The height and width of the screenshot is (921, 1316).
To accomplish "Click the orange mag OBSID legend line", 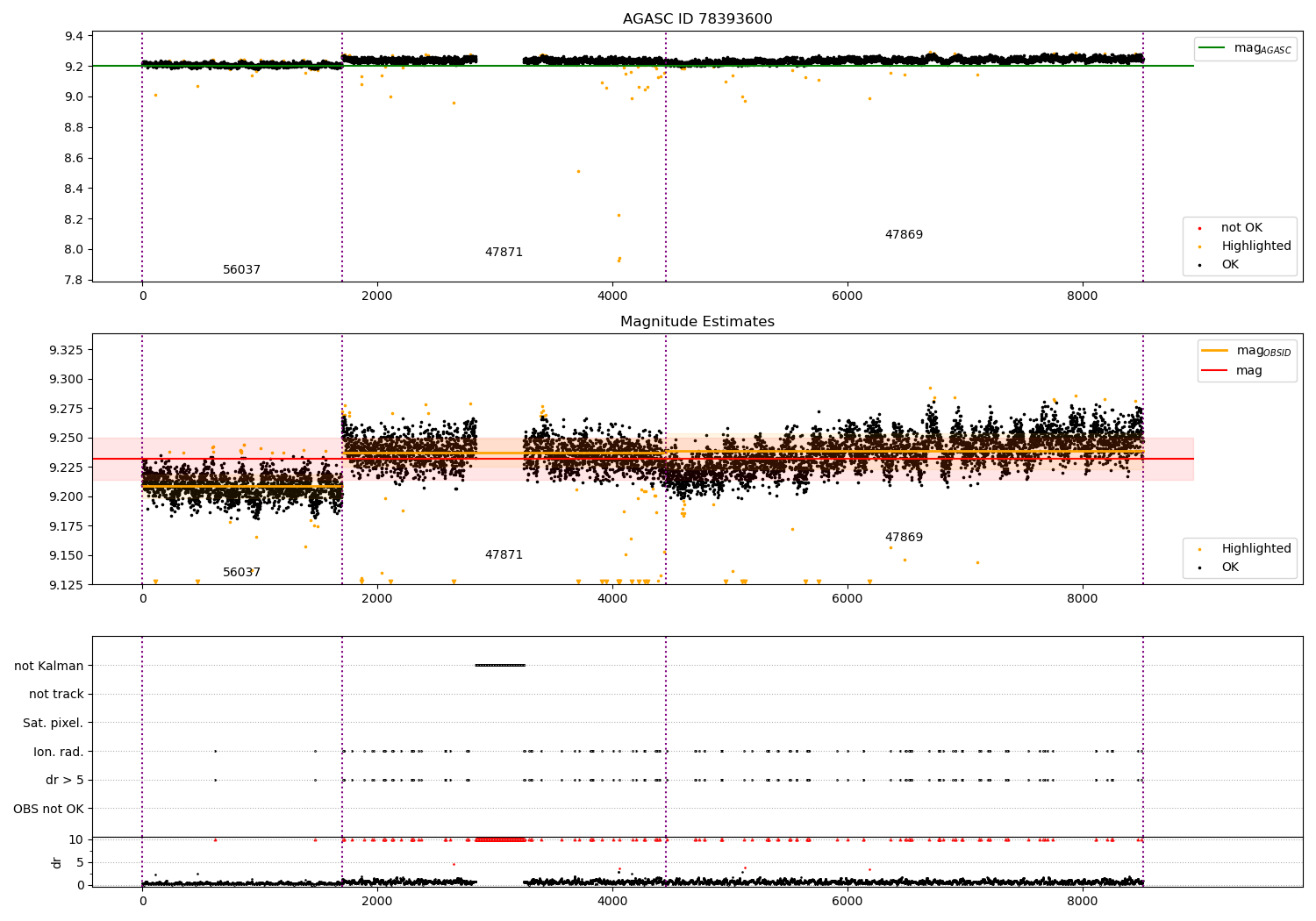I will coord(1214,351).
